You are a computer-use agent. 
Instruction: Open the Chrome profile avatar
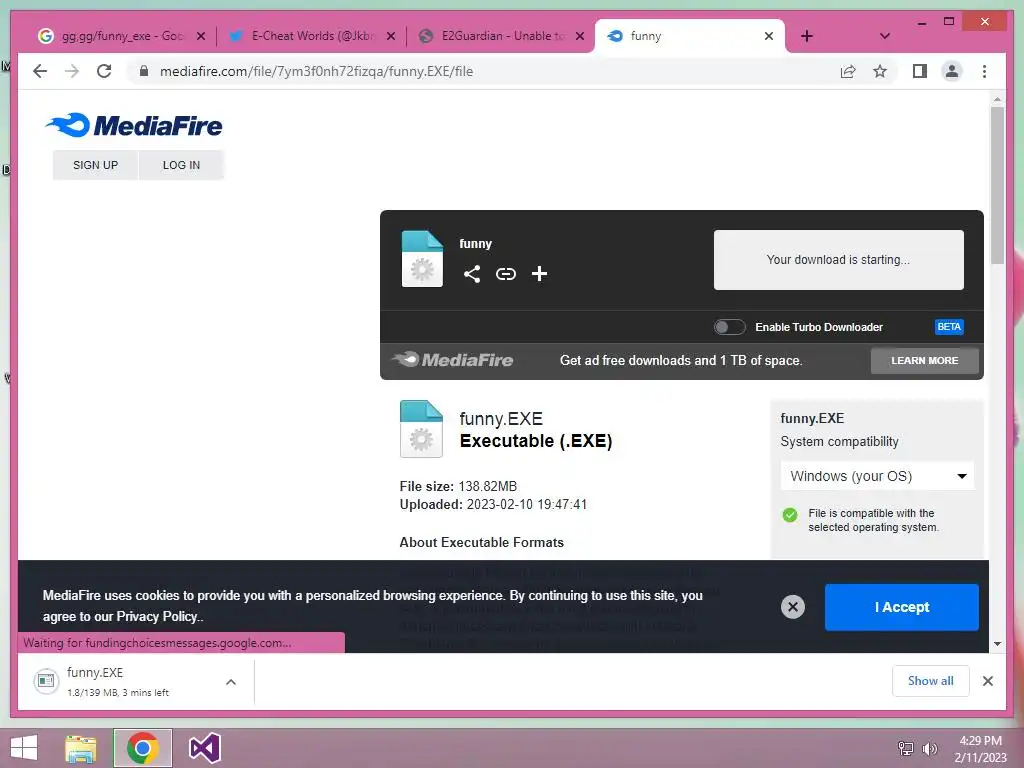952,71
